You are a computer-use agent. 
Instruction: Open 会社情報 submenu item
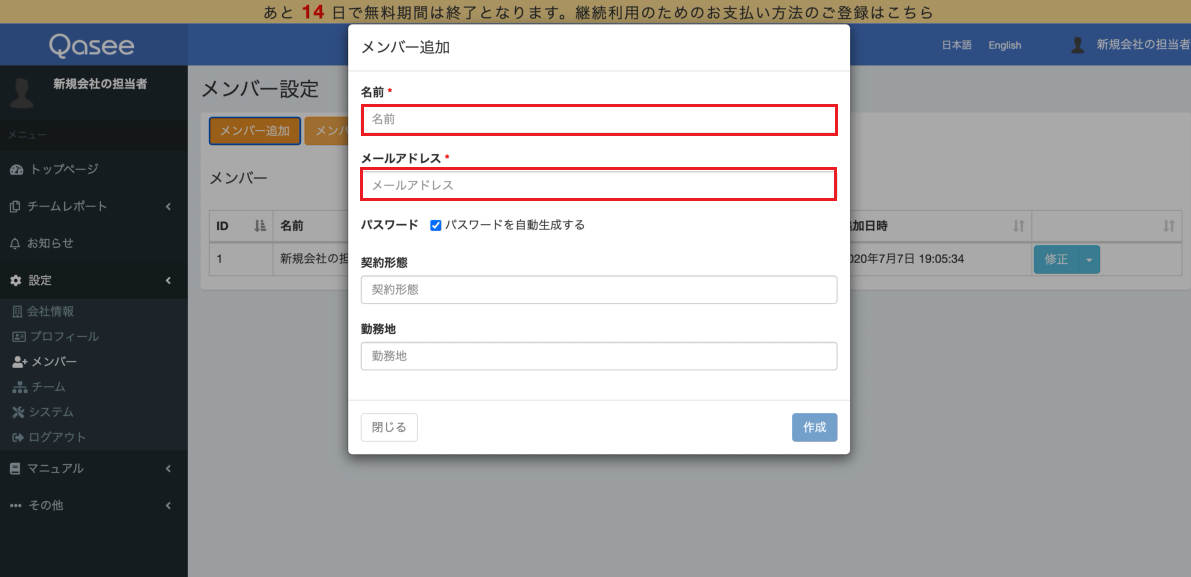(x=51, y=311)
